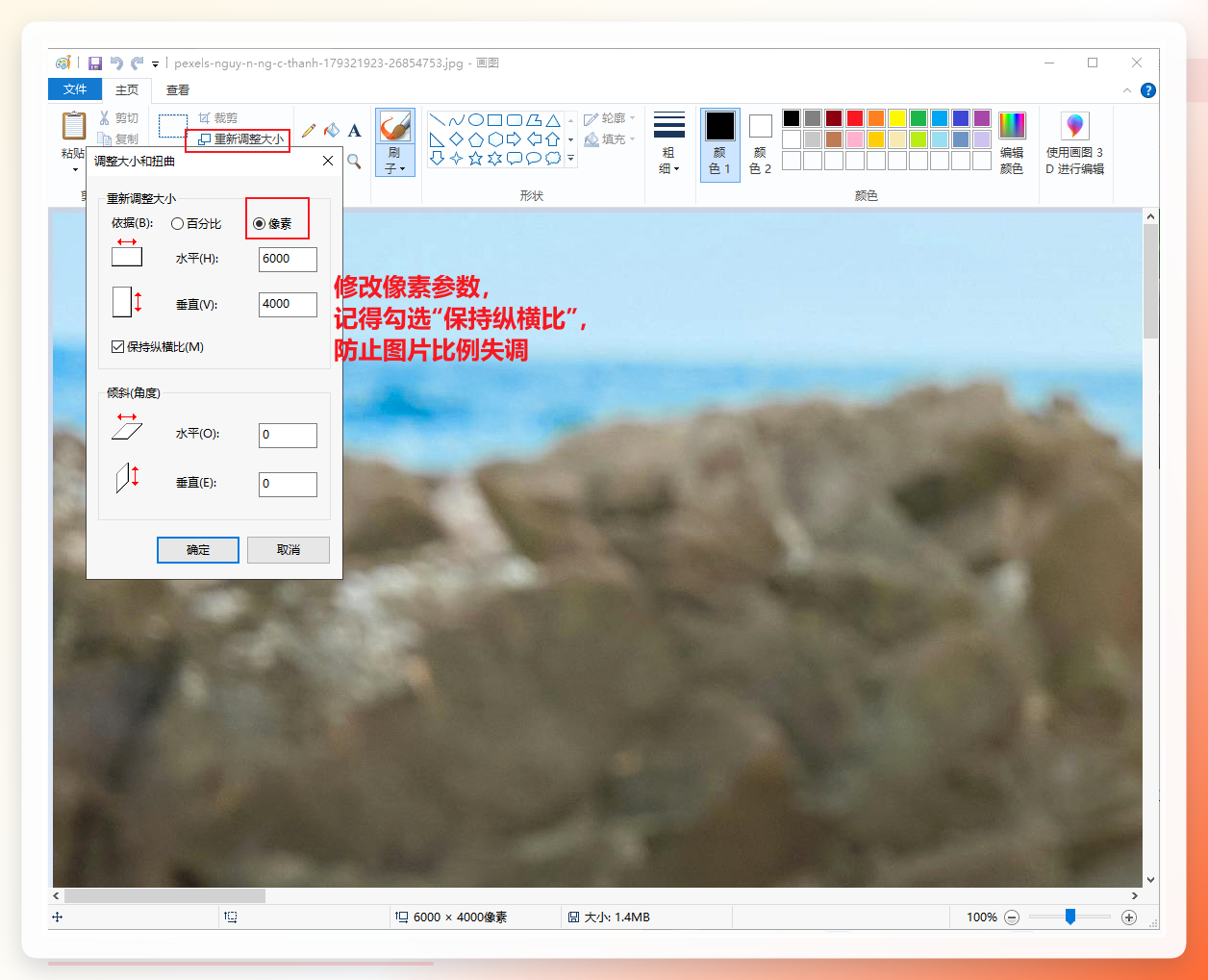Viewport: 1208px width, 980px height.
Task: Choose the five-point star shape
Action: (475, 158)
